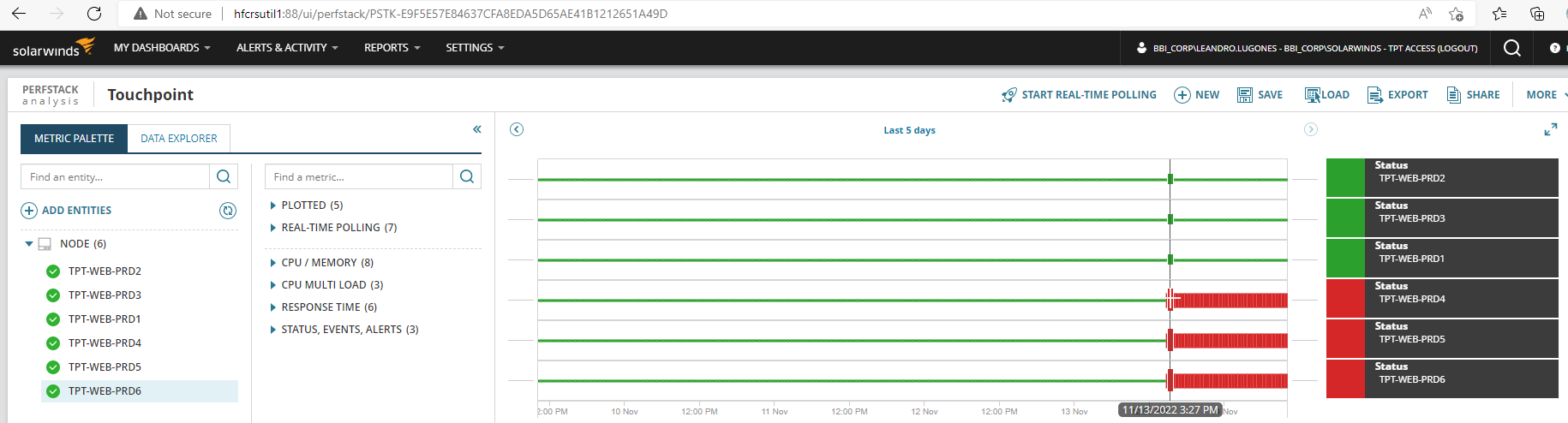Shift time range forward with right arrow
The width and height of the screenshot is (1568, 423).
[1311, 129]
